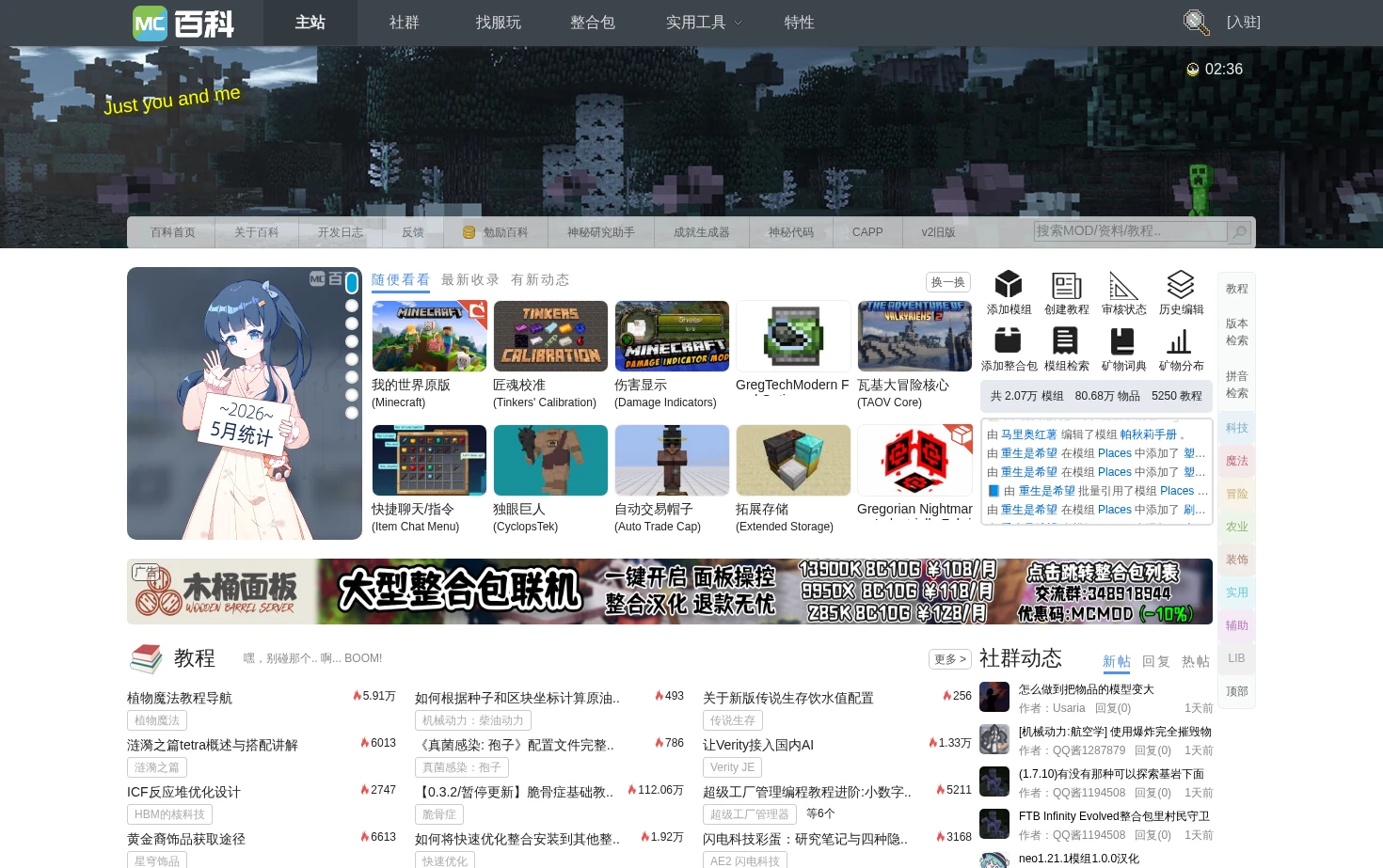Open the 矿物分布 chart icon
The width and height of the screenshot is (1383, 868).
pos(1181,340)
